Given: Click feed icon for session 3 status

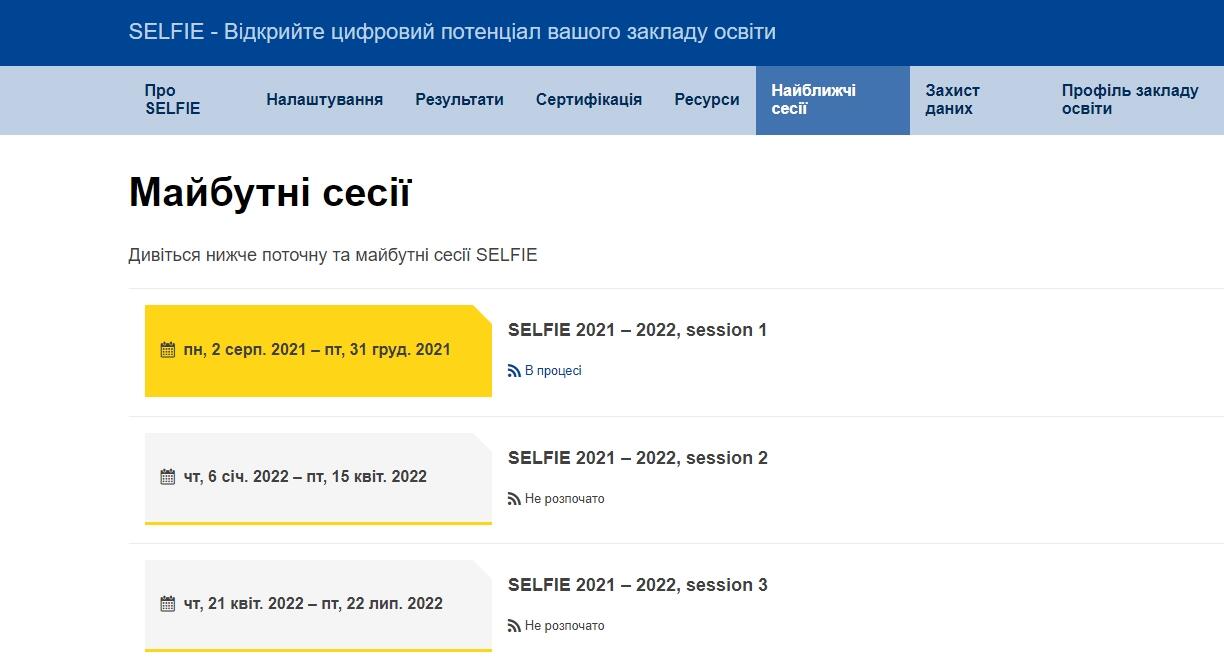Looking at the screenshot, I should pos(514,626).
